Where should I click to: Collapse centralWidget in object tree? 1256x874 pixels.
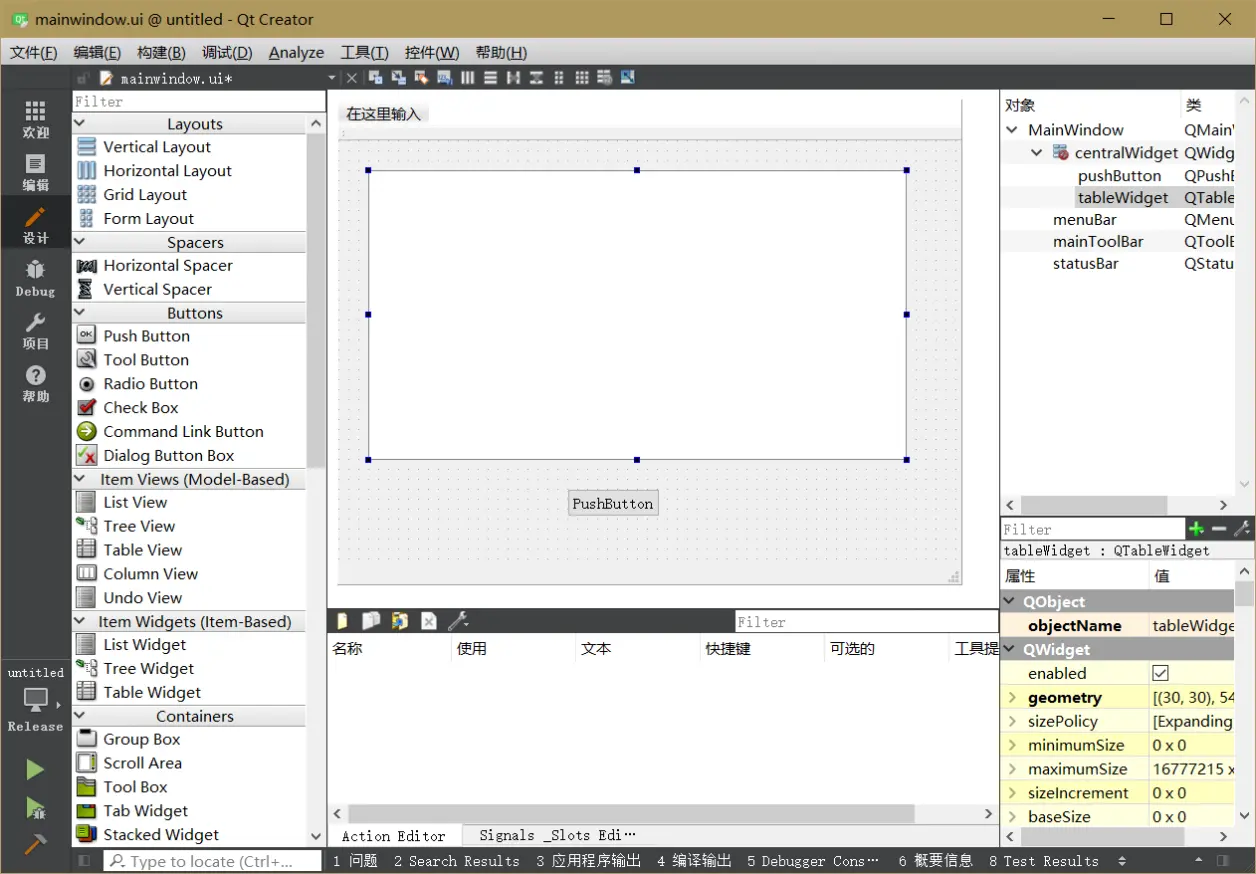coord(1037,153)
